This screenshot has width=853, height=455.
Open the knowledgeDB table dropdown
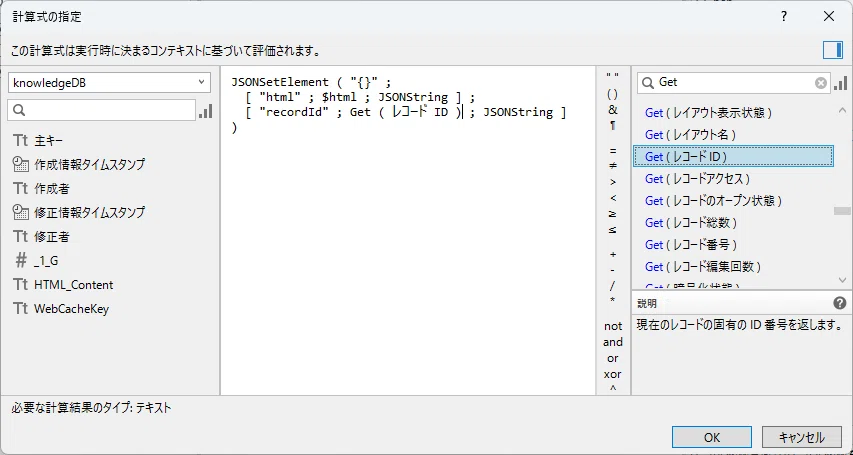tap(109, 83)
